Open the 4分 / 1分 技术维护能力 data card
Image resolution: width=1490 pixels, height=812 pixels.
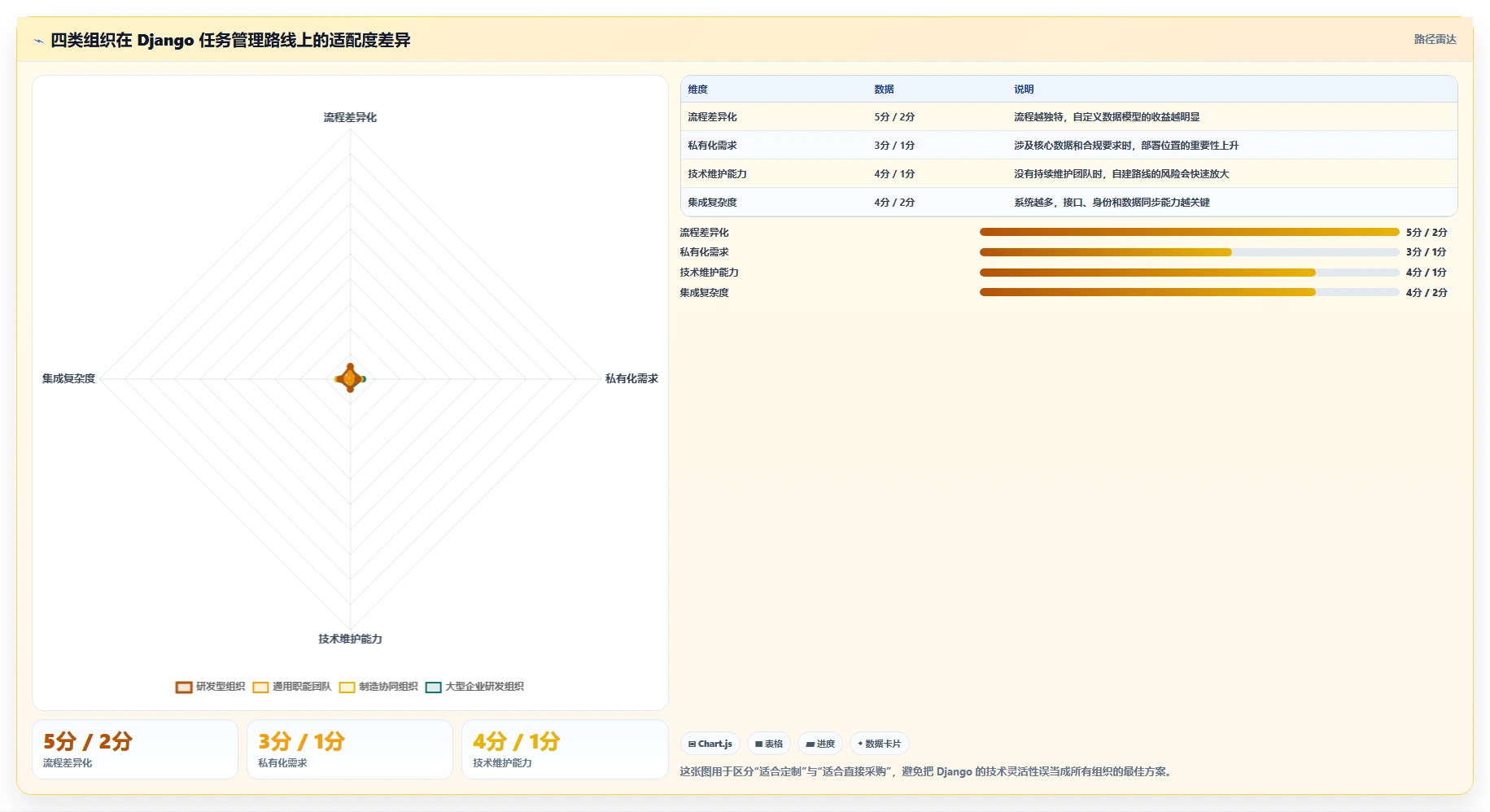(x=565, y=749)
